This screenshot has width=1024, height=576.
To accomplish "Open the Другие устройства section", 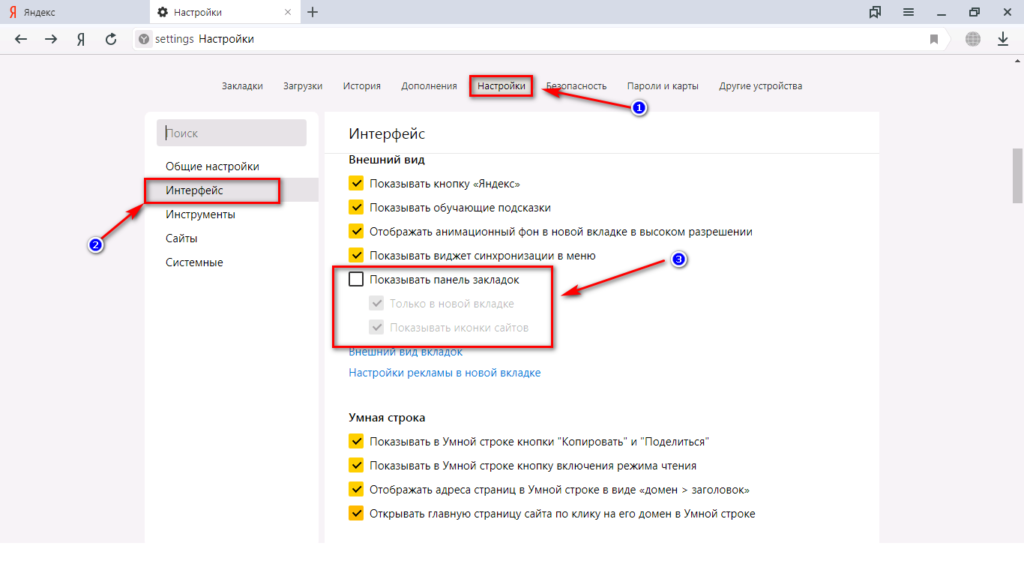I will point(761,86).
